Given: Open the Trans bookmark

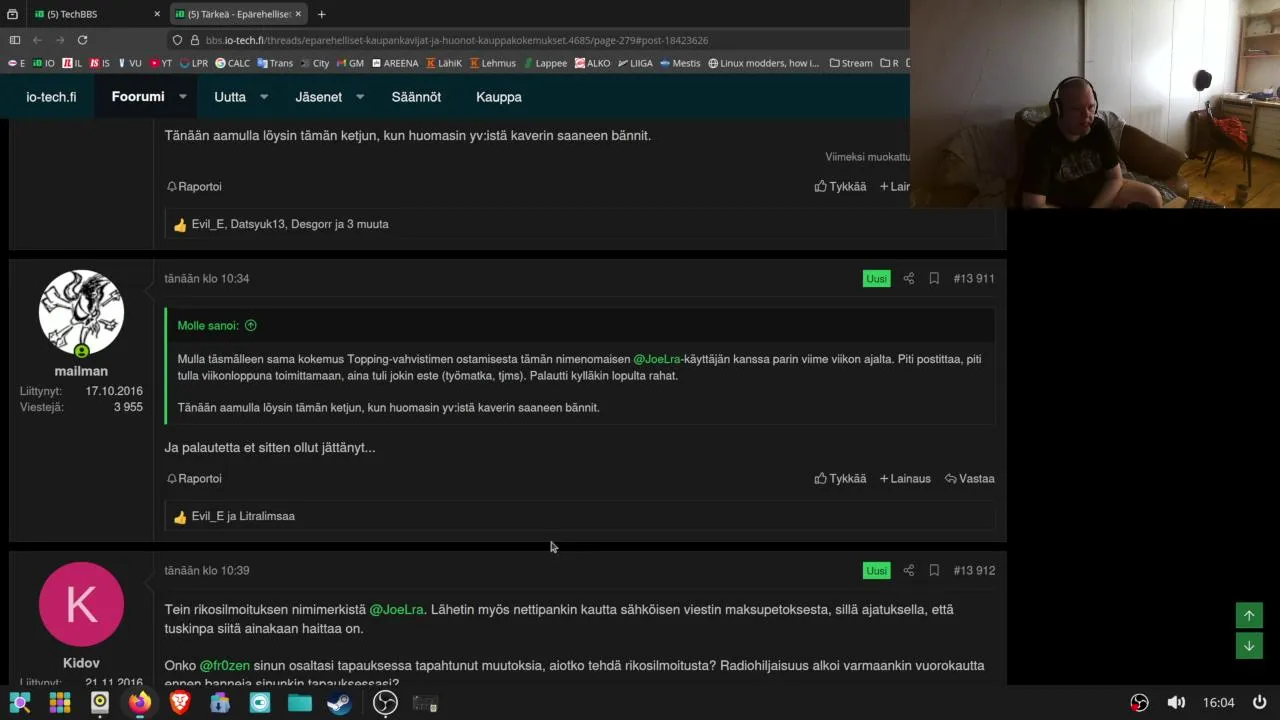Looking at the screenshot, I should click(275, 63).
